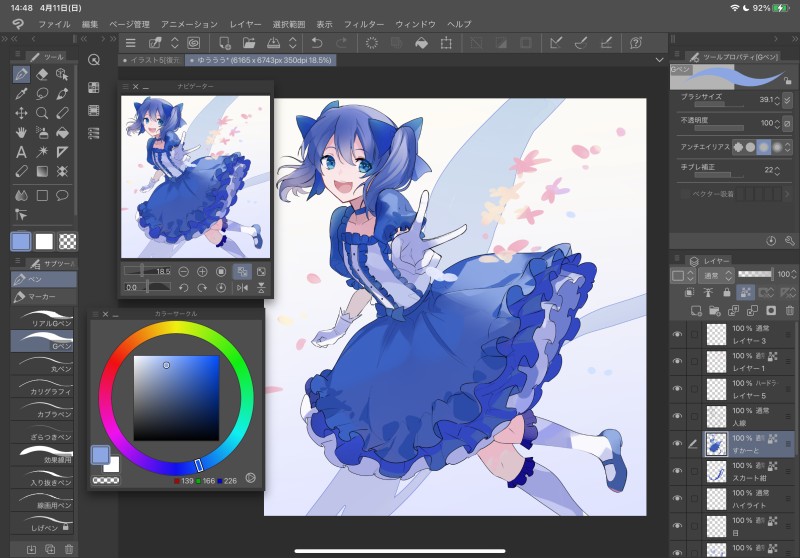
Task: Select the Hand pan tool
Action: (21, 133)
